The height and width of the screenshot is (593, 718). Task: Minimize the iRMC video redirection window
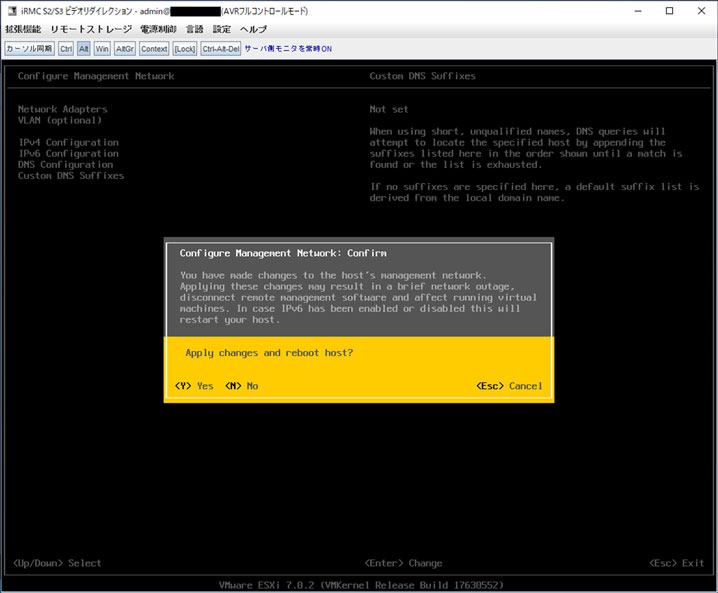(638, 11)
